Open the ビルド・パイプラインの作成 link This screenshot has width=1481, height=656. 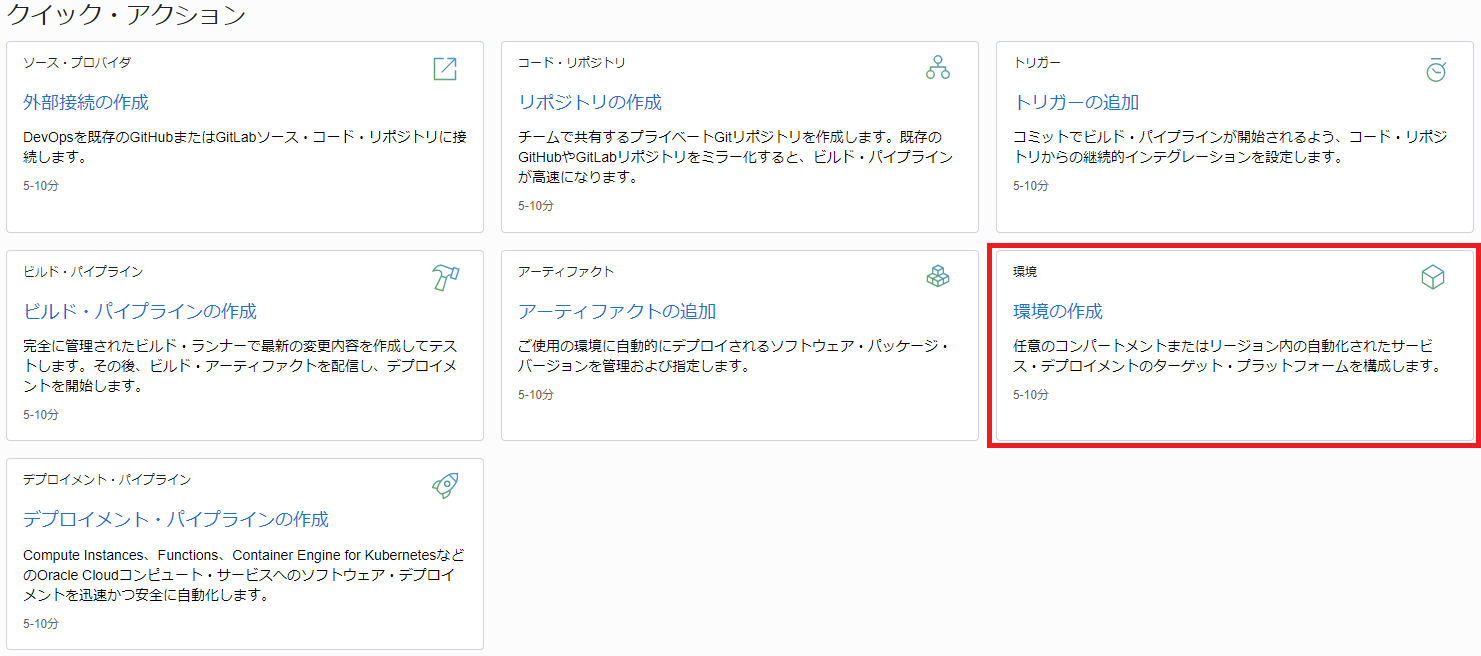(140, 311)
